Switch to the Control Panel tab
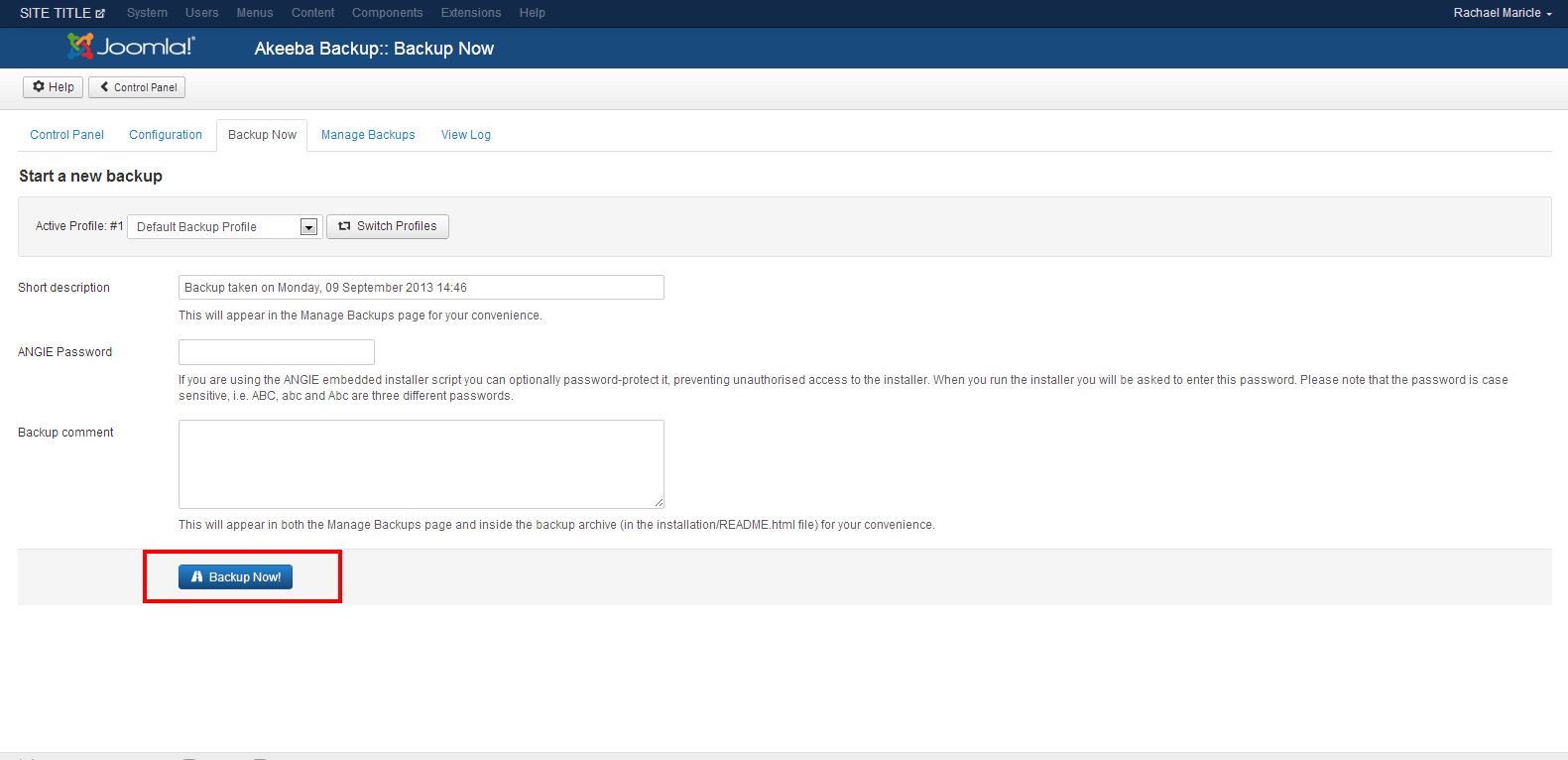Viewport: 1568px width, 760px height. (x=66, y=135)
